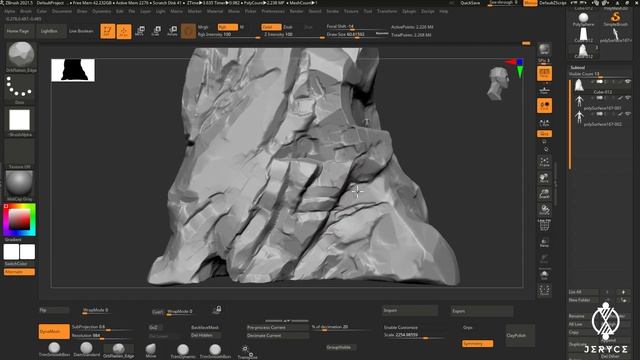
Task: Pick a color in the color picker
Action: [20, 220]
